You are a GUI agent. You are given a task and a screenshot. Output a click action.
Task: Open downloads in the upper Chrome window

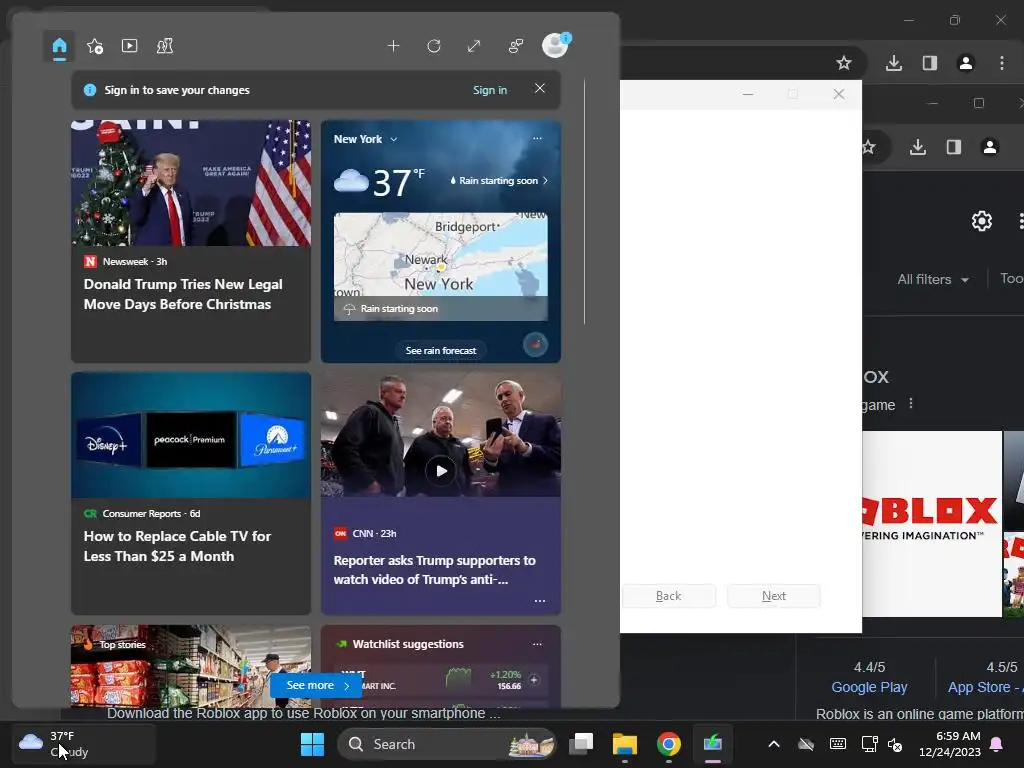click(x=894, y=63)
